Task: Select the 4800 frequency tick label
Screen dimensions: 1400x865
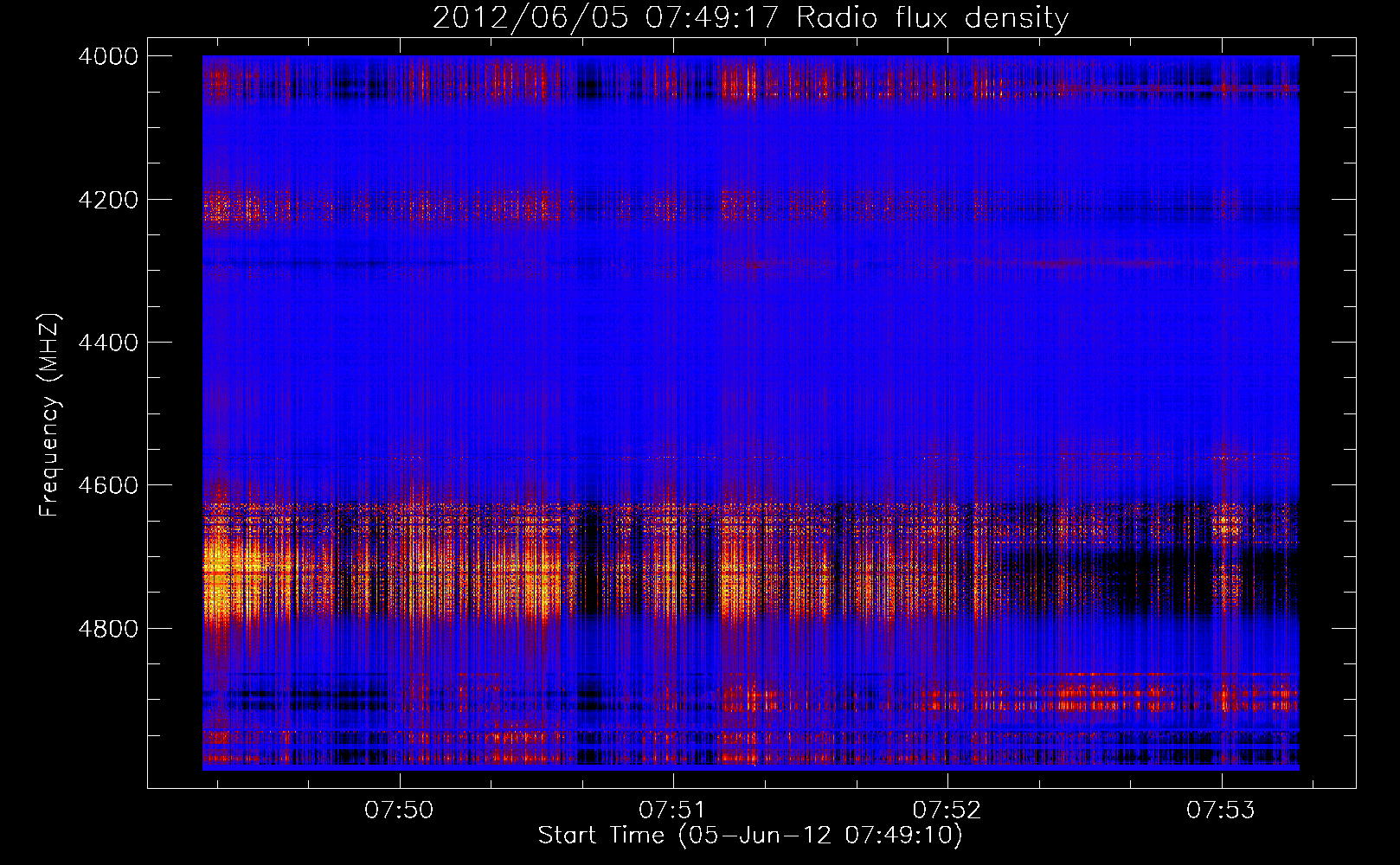Action: click(x=108, y=629)
